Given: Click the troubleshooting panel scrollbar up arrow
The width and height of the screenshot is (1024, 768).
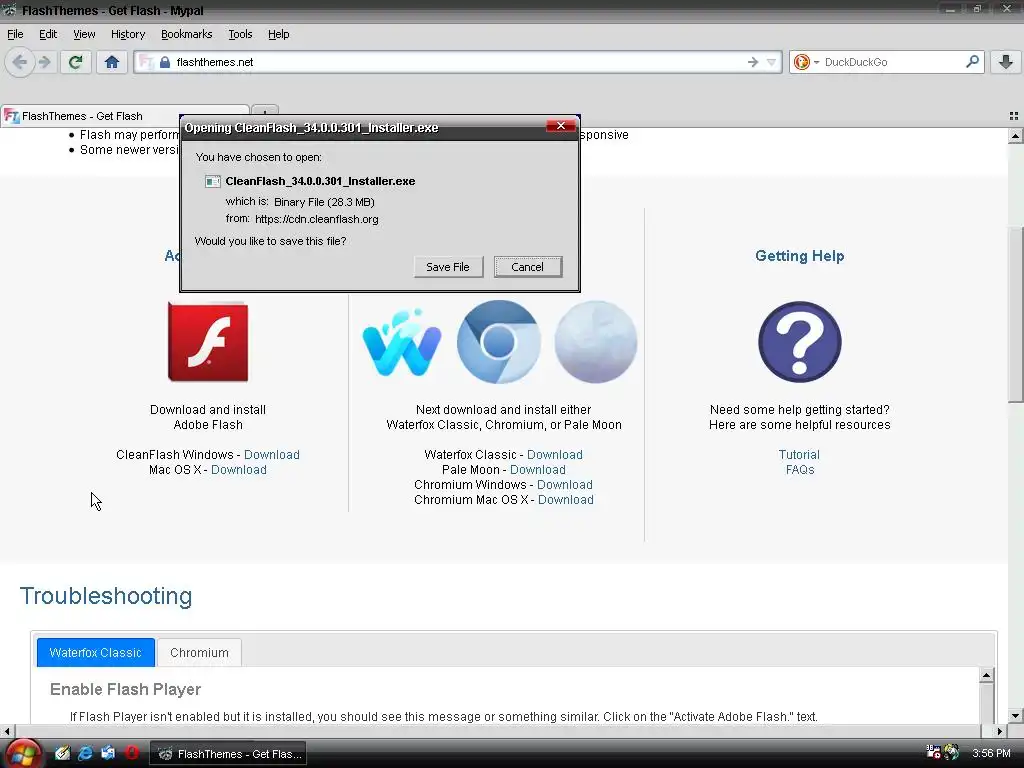Looking at the screenshot, I should tap(987, 675).
